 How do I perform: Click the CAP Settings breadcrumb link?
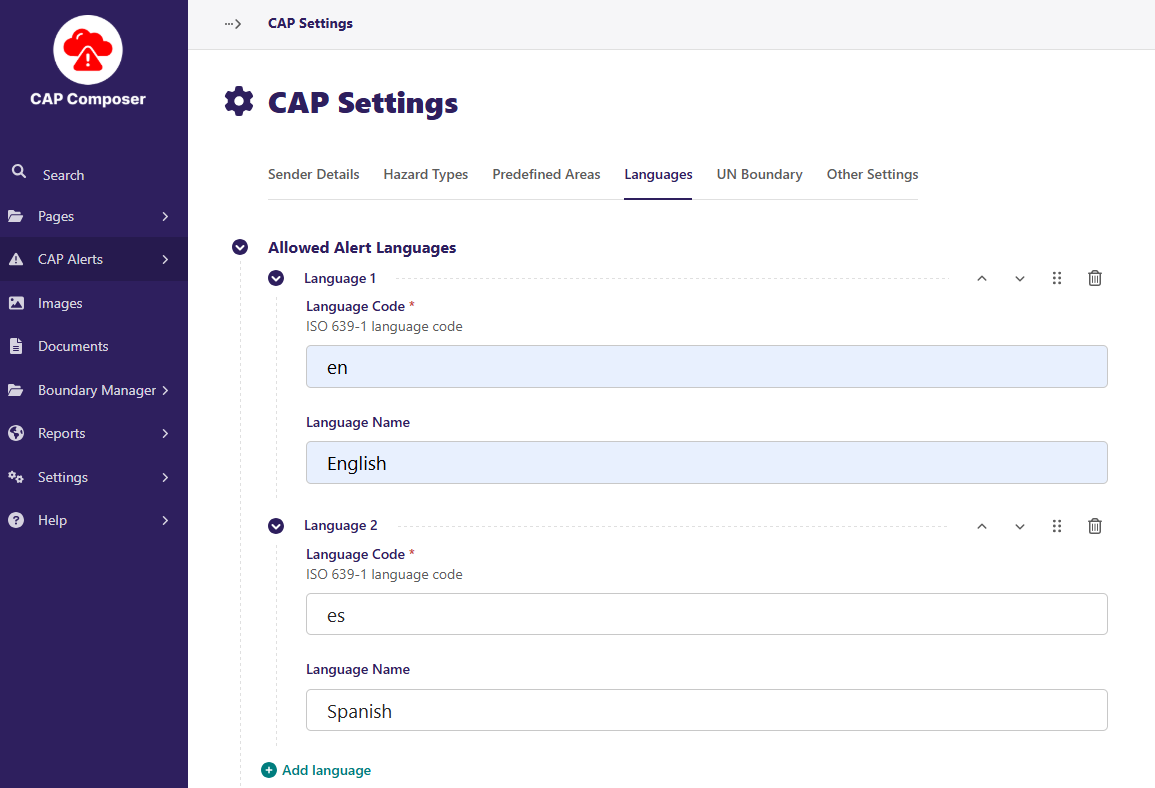click(310, 24)
